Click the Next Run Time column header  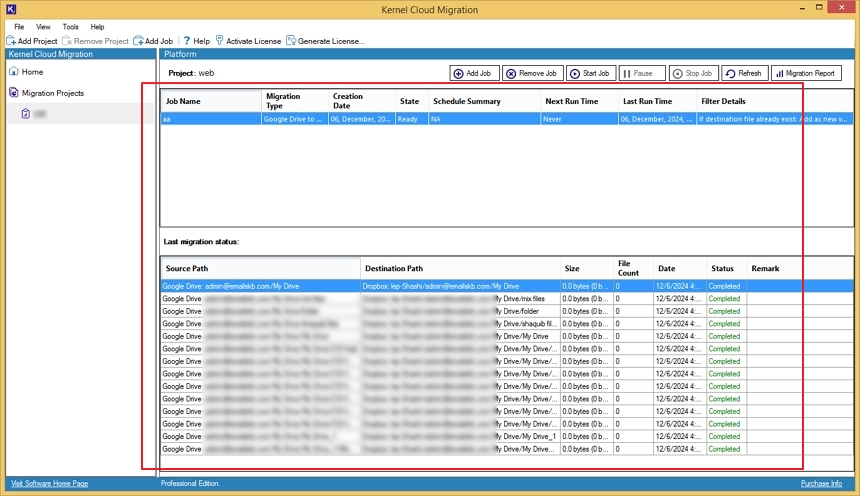580,101
